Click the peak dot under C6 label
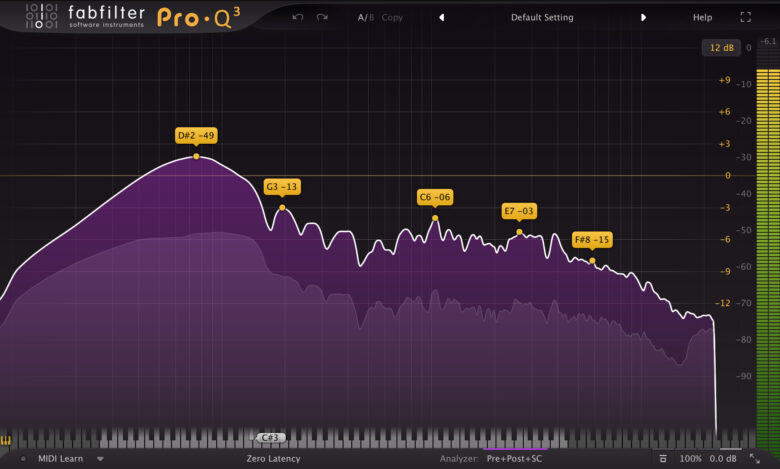Image resolution: width=780 pixels, height=469 pixels. [435, 218]
